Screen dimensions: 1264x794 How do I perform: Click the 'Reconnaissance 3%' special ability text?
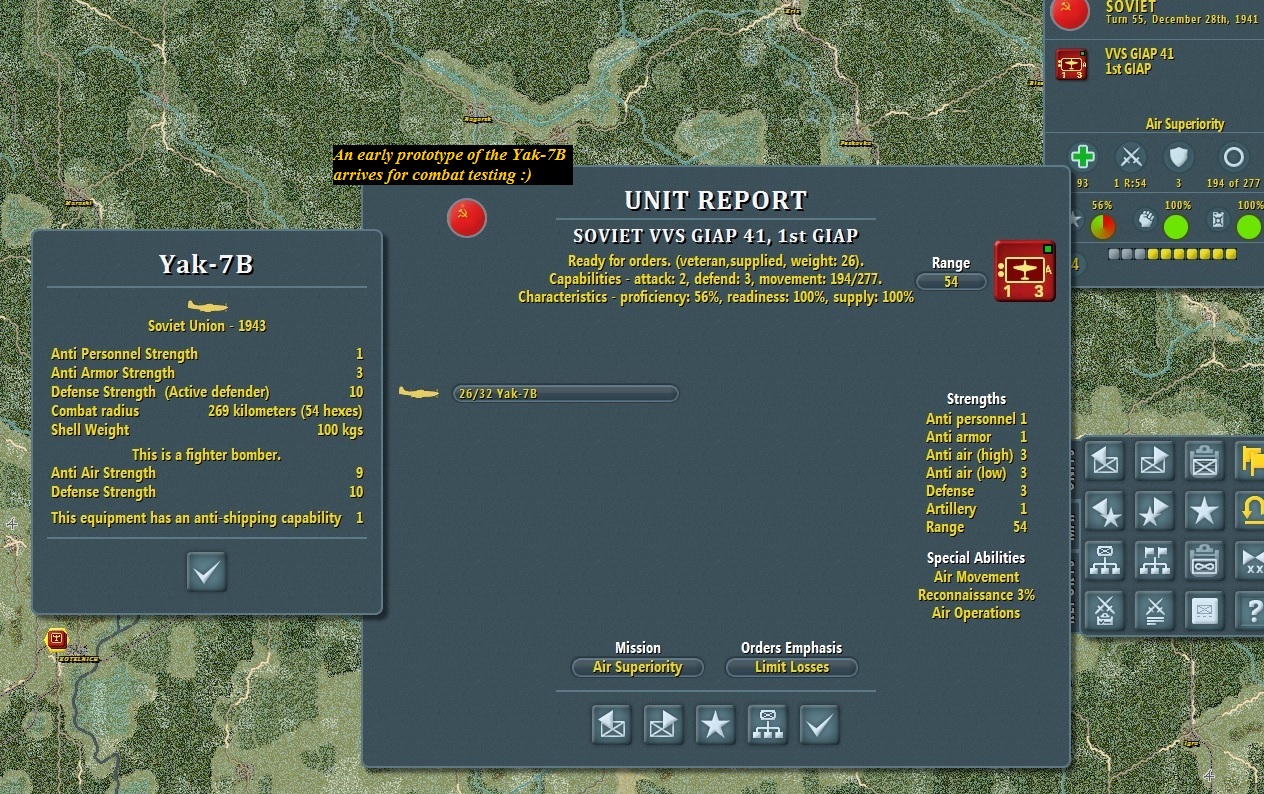(x=976, y=595)
